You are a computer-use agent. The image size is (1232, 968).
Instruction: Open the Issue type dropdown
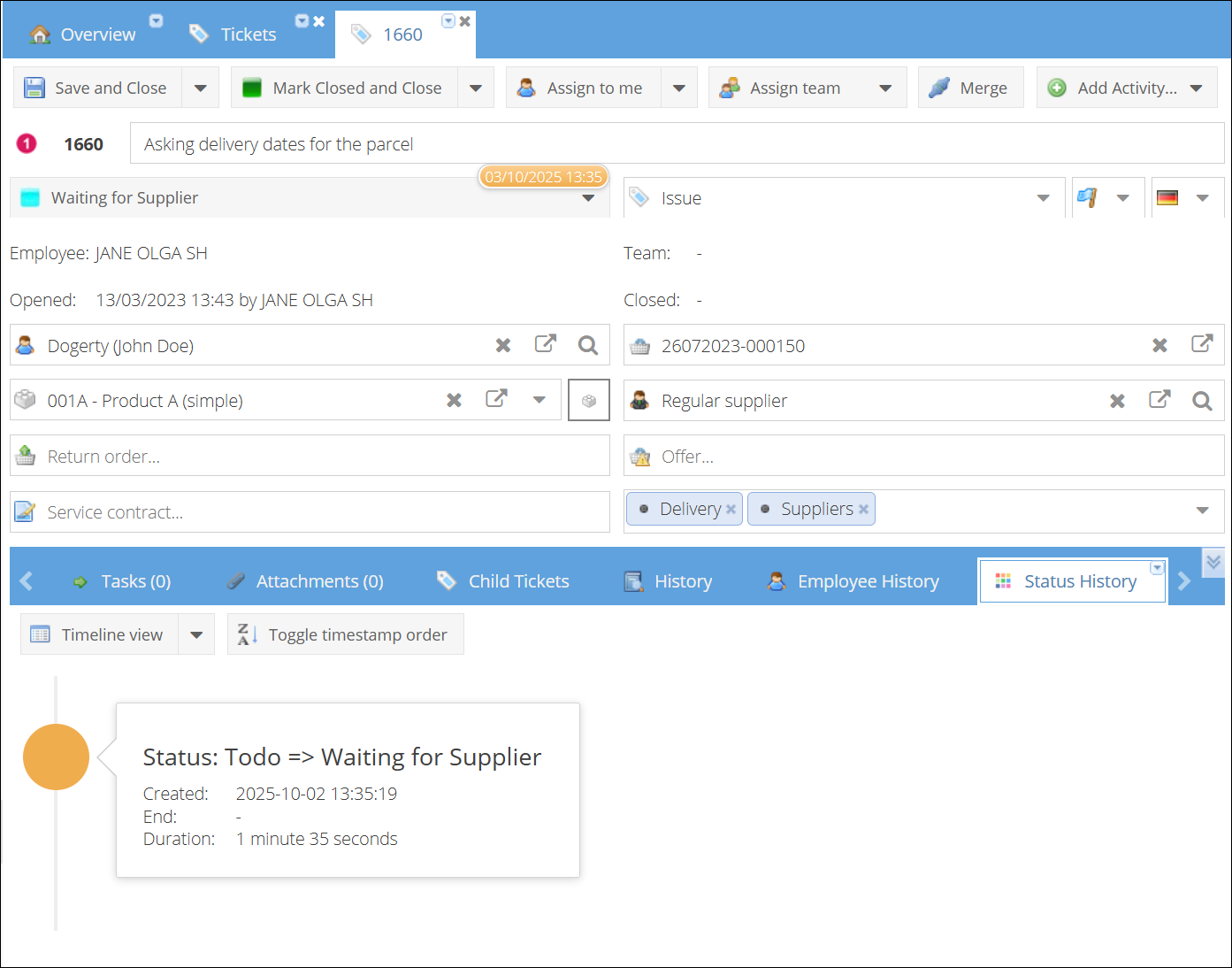(x=1043, y=198)
